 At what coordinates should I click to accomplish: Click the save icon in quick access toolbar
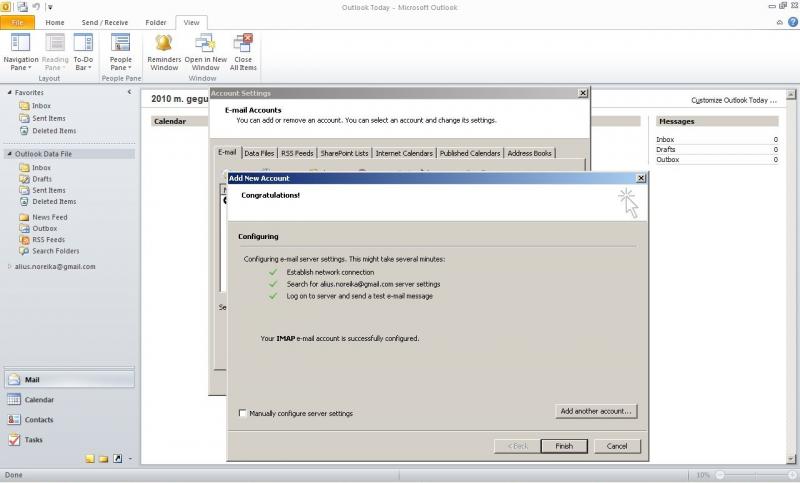pos(22,7)
